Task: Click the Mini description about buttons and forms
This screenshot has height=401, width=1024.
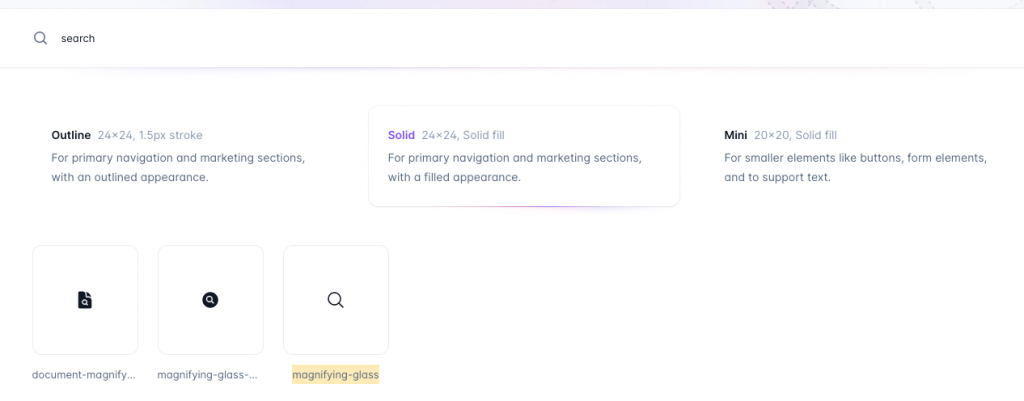Action: coord(855,168)
